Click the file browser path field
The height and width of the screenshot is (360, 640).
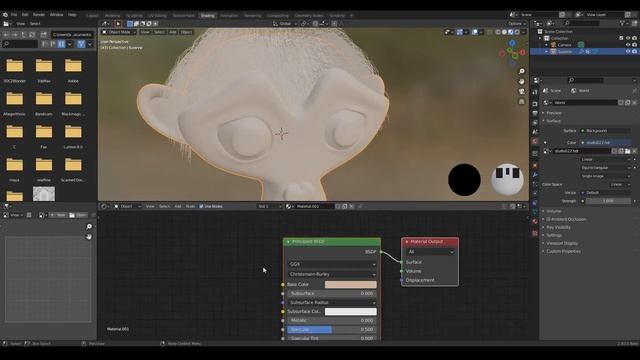[x=72, y=35]
